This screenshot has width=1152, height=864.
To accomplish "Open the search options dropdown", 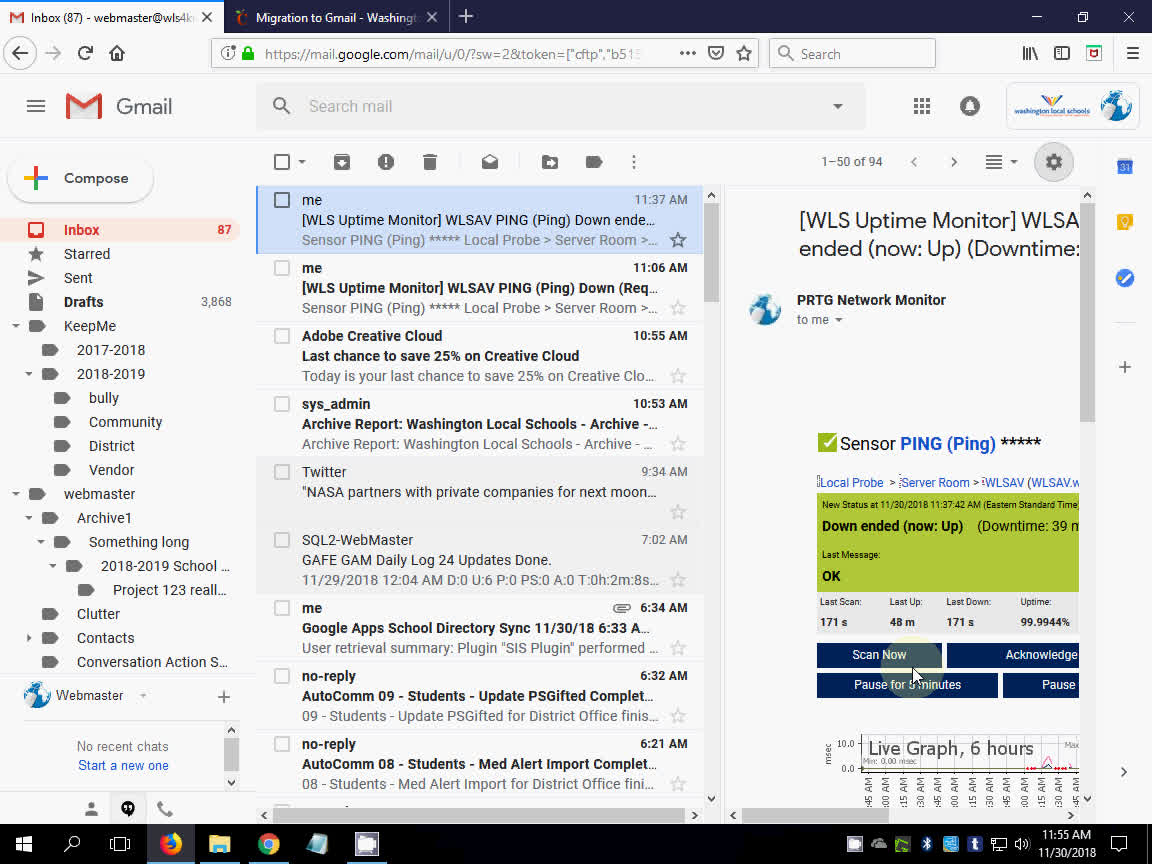I will pyautogui.click(x=838, y=105).
